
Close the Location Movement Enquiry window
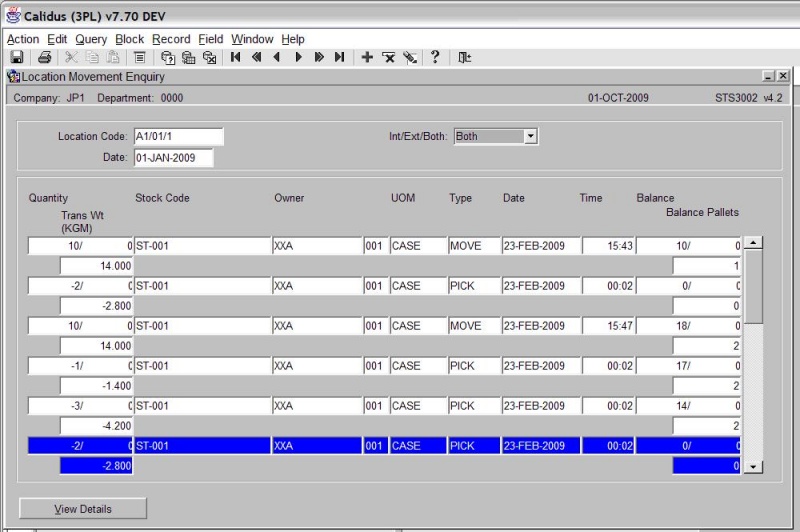tap(783, 76)
